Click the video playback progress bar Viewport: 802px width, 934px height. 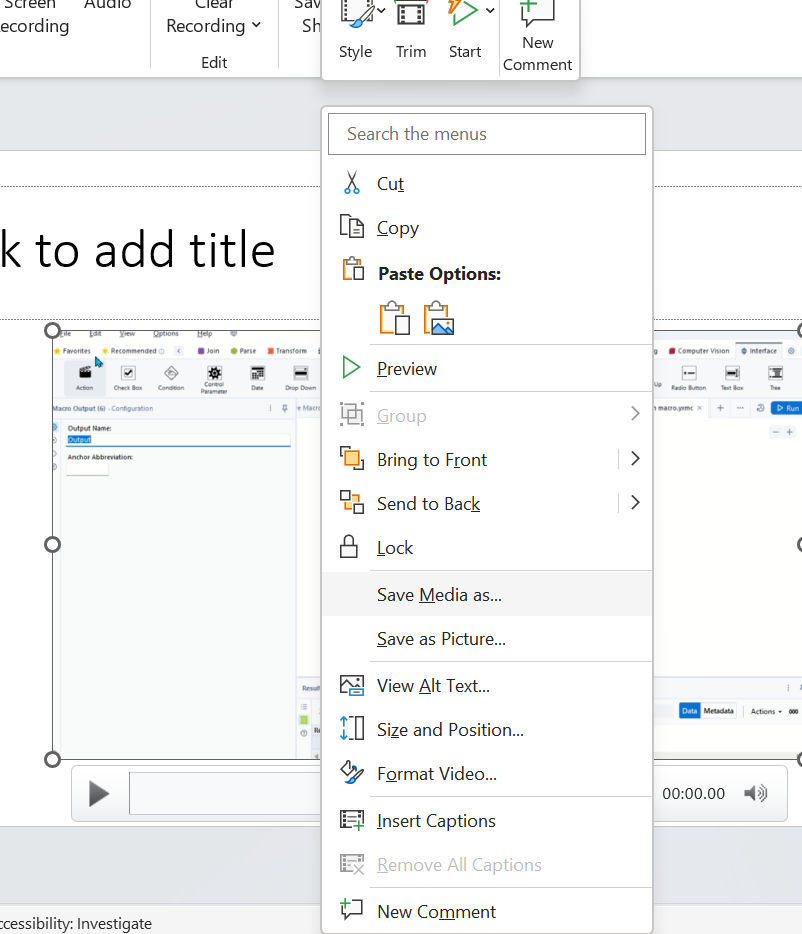(225, 793)
